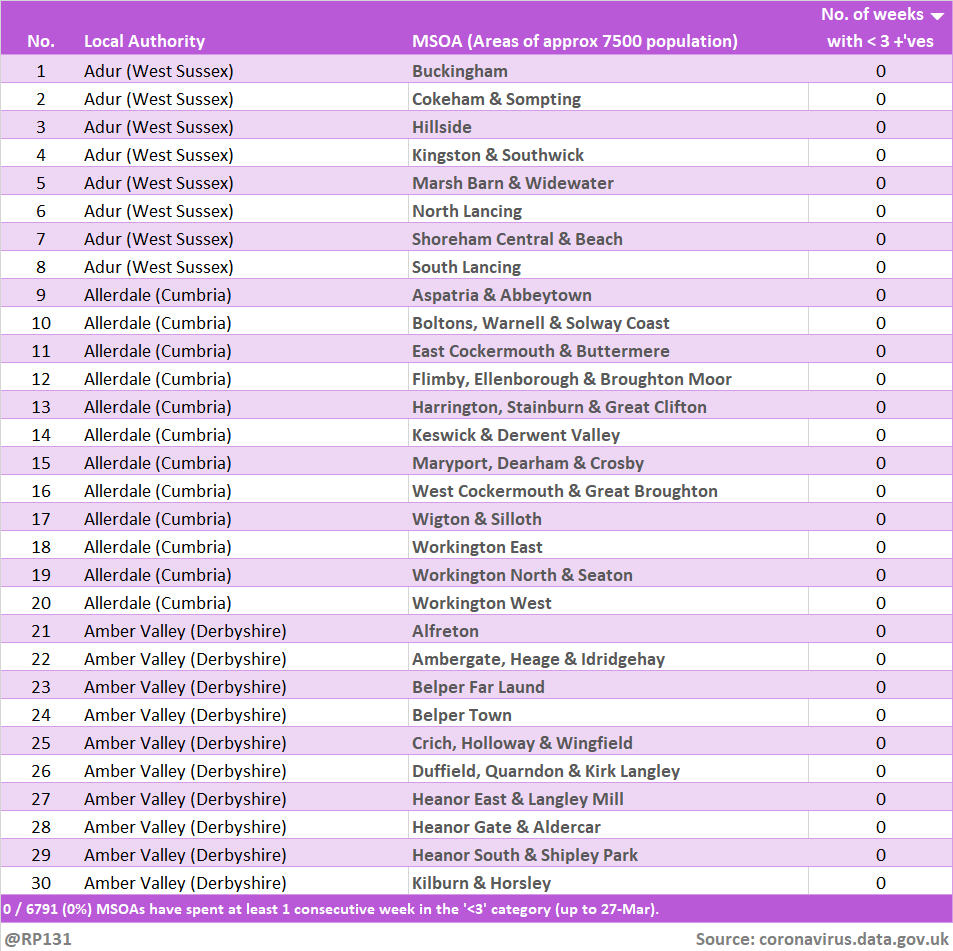Image resolution: width=953 pixels, height=951 pixels.
Task: Open the sort dropdown on 'No. of weeks' column
Action: (938, 14)
